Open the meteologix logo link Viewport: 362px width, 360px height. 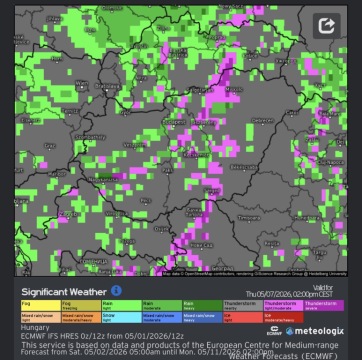point(315,331)
